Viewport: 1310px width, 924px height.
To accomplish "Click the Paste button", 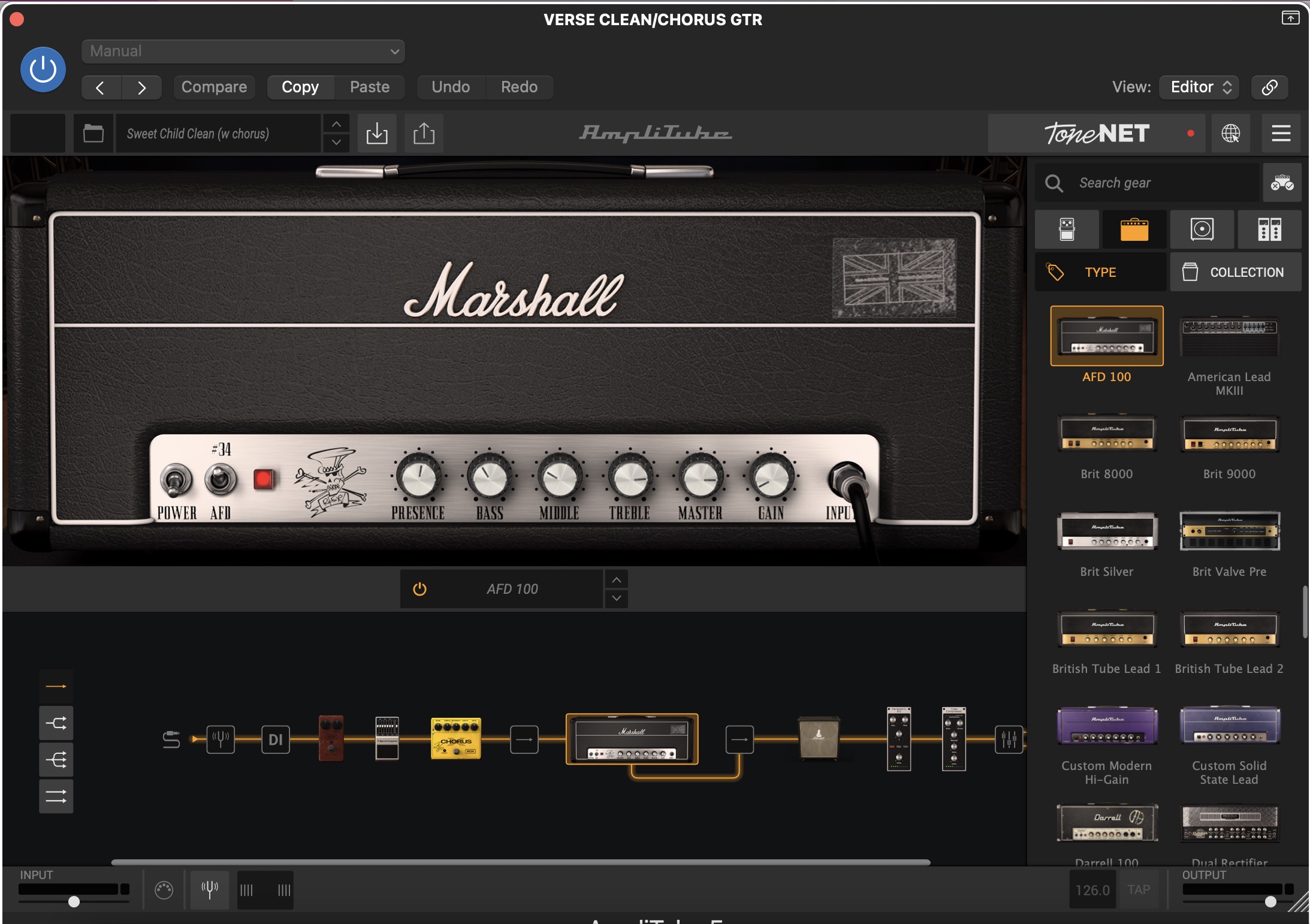I will (370, 87).
